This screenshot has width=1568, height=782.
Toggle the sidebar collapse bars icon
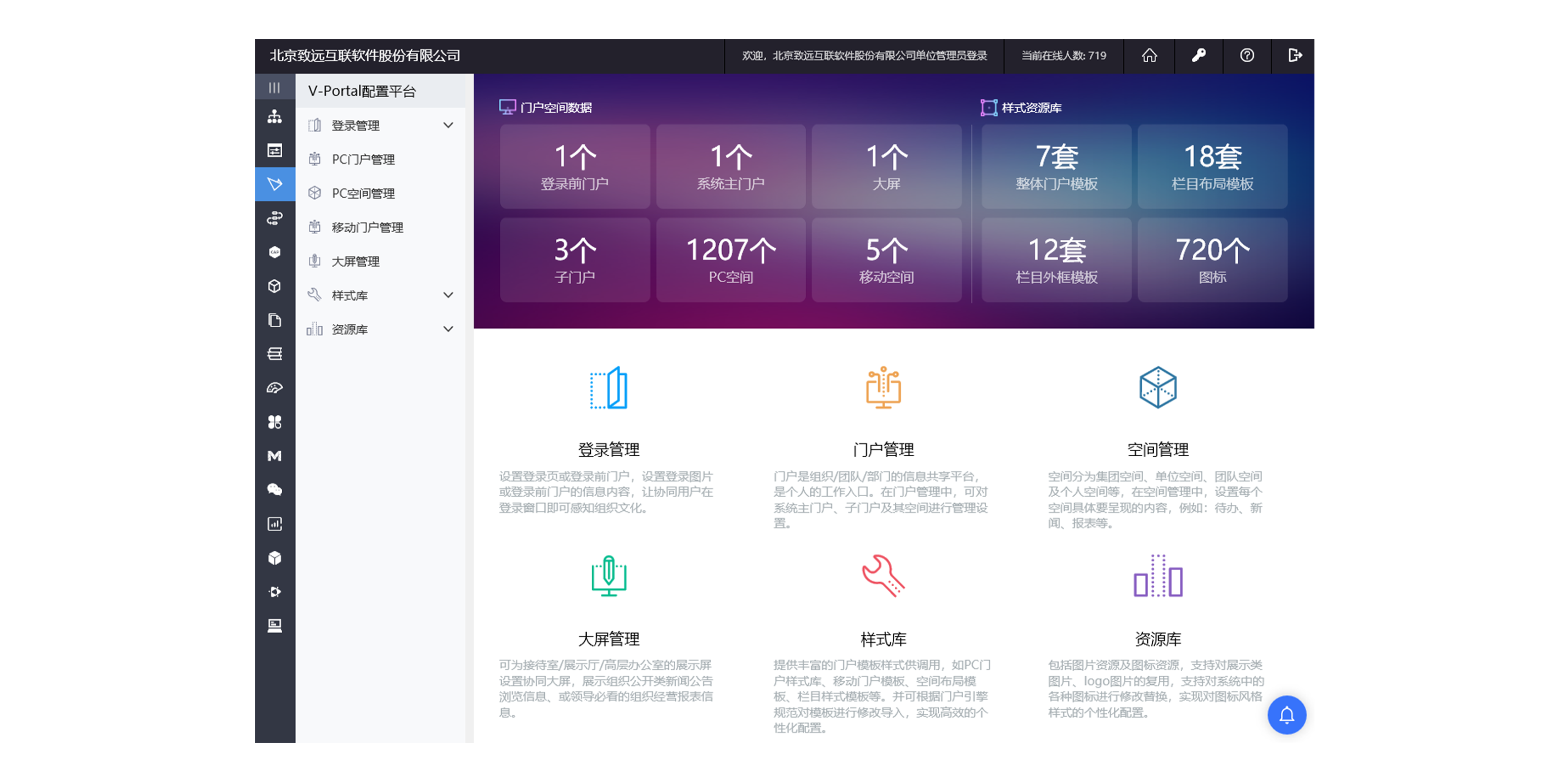point(275,88)
